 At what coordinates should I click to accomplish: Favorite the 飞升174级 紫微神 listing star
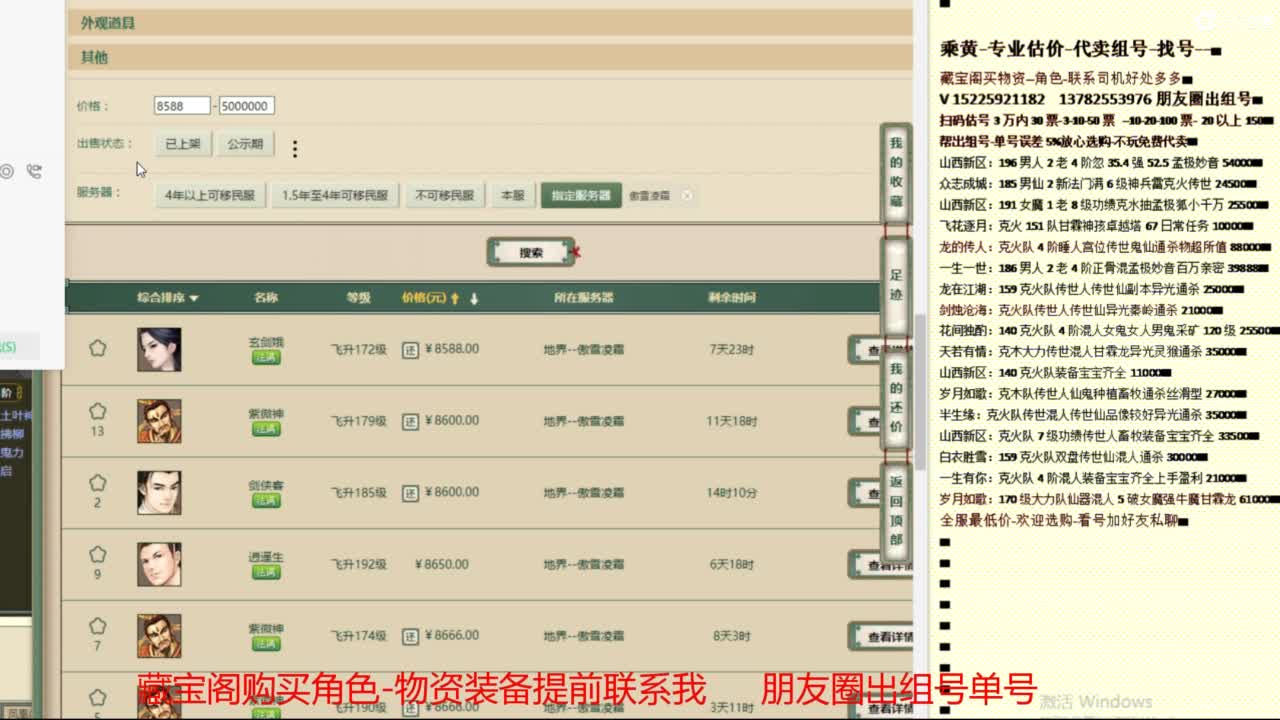pos(97,626)
